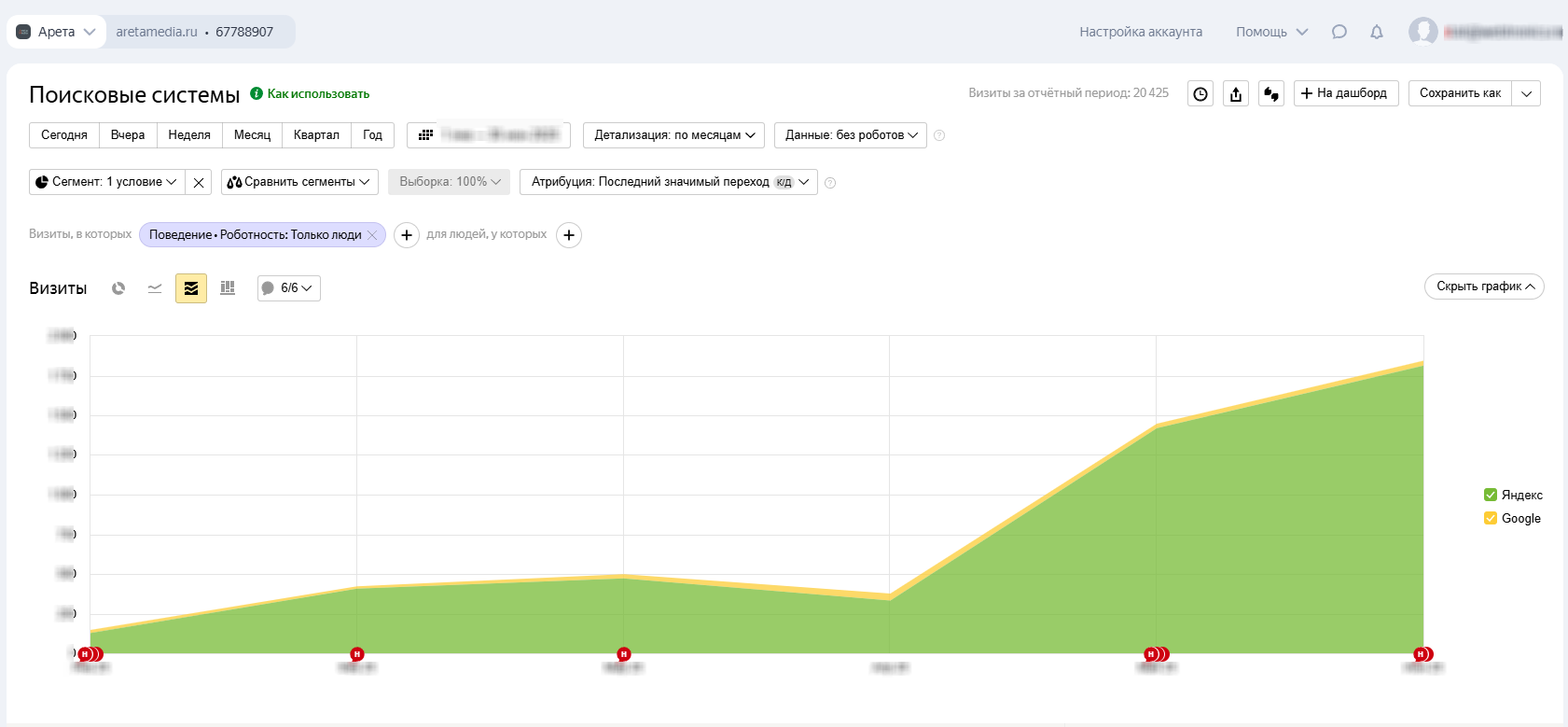Click the period comparison icon button

[1271, 93]
